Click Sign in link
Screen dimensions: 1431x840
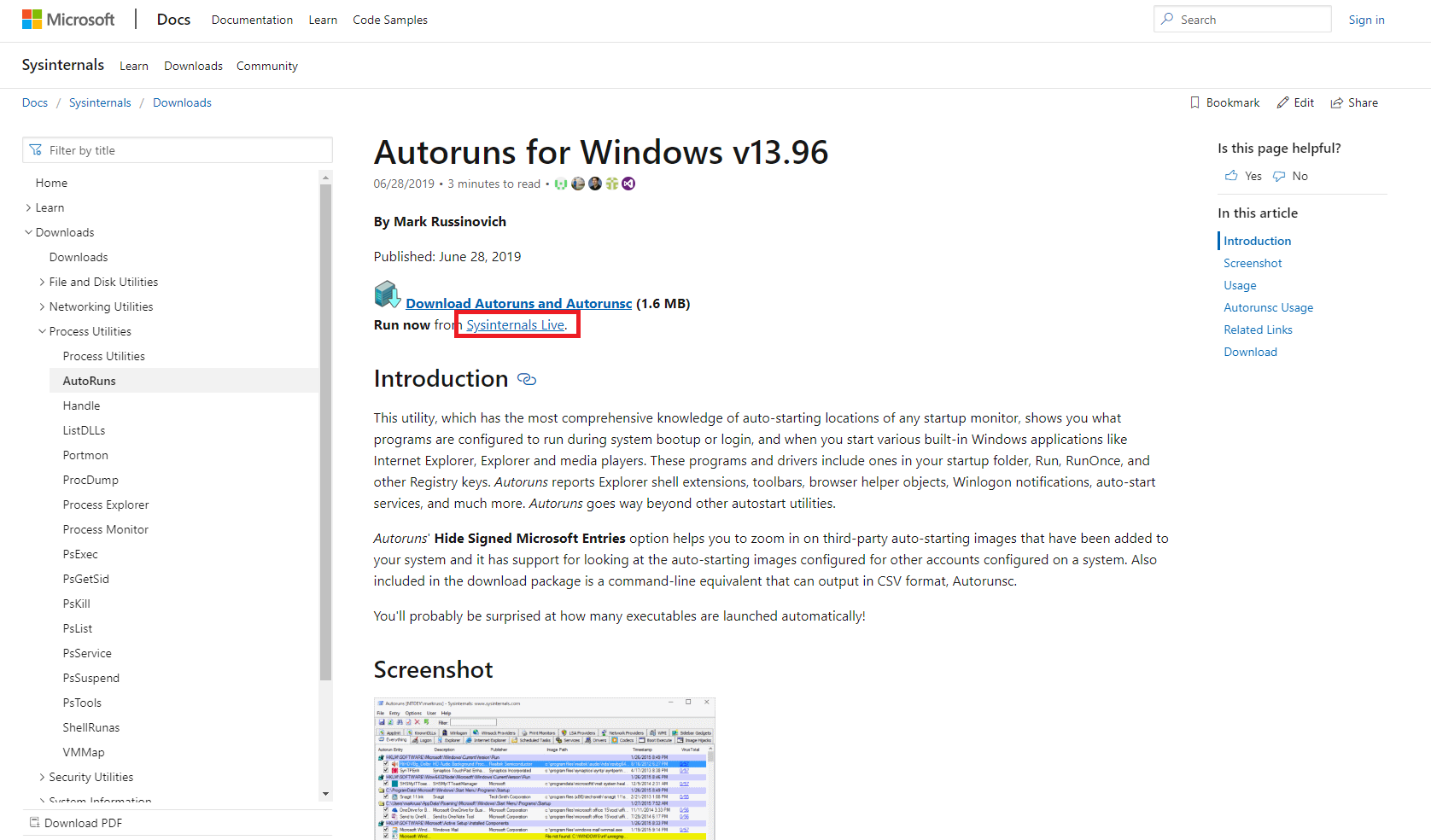coord(1366,20)
